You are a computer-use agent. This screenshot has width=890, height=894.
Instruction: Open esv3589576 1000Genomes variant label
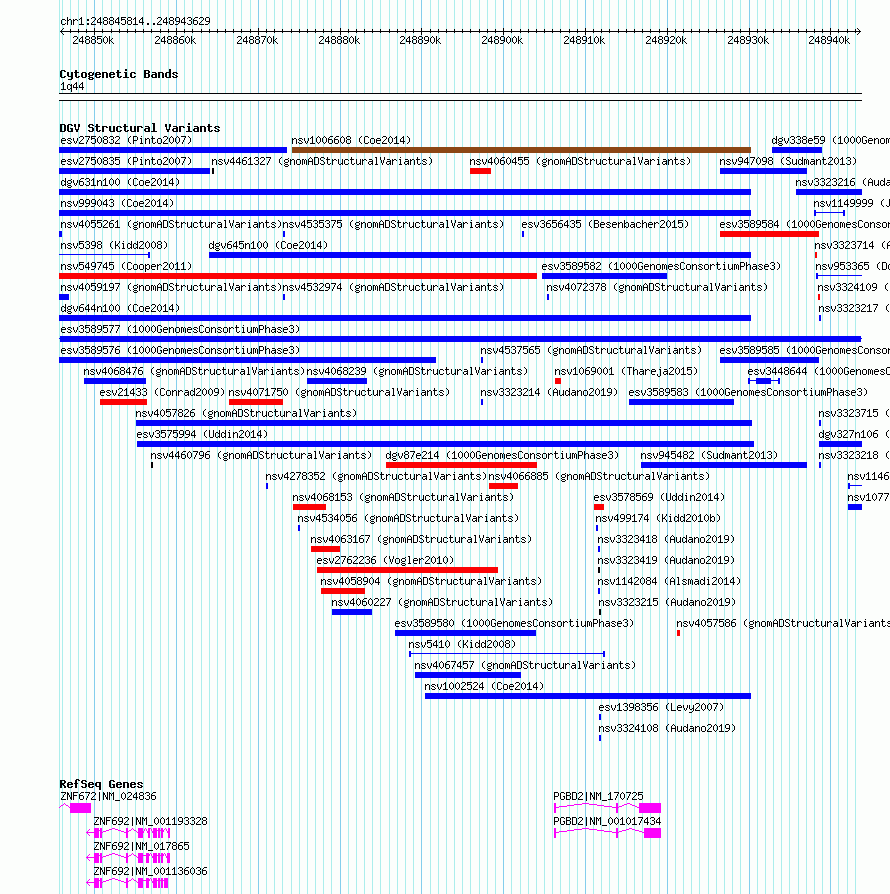tap(180, 350)
